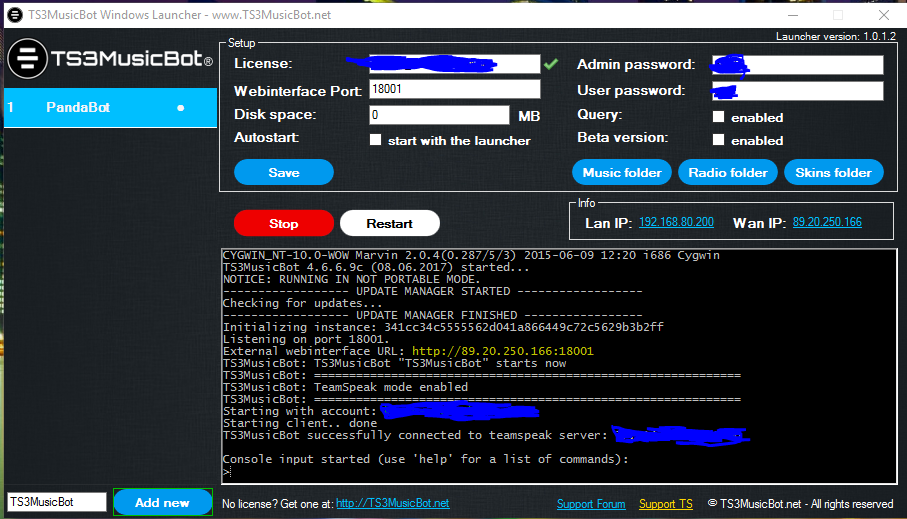The image size is (907, 519).
Task: Click the User password field
Action: click(x=798, y=91)
